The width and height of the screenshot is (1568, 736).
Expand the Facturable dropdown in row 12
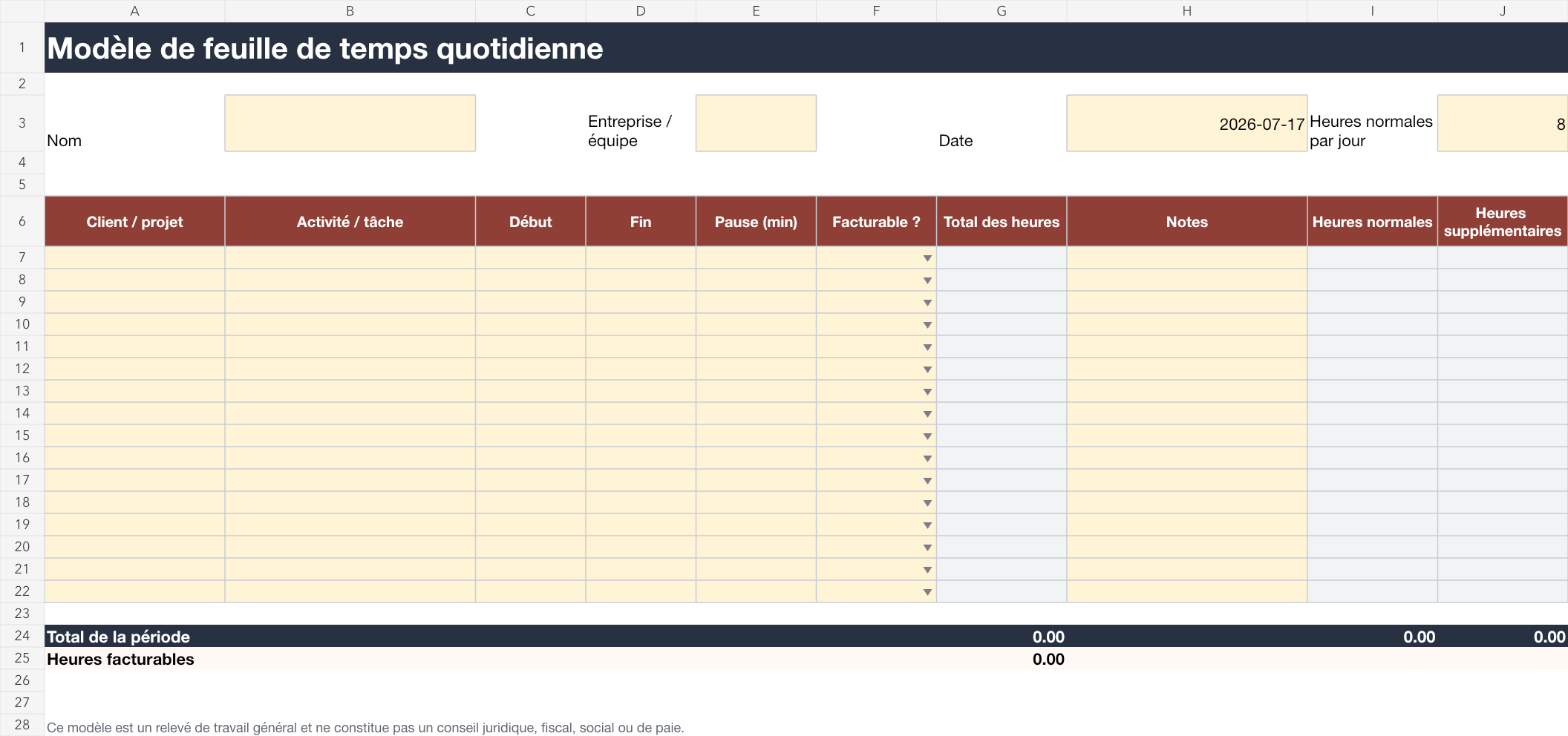click(927, 369)
